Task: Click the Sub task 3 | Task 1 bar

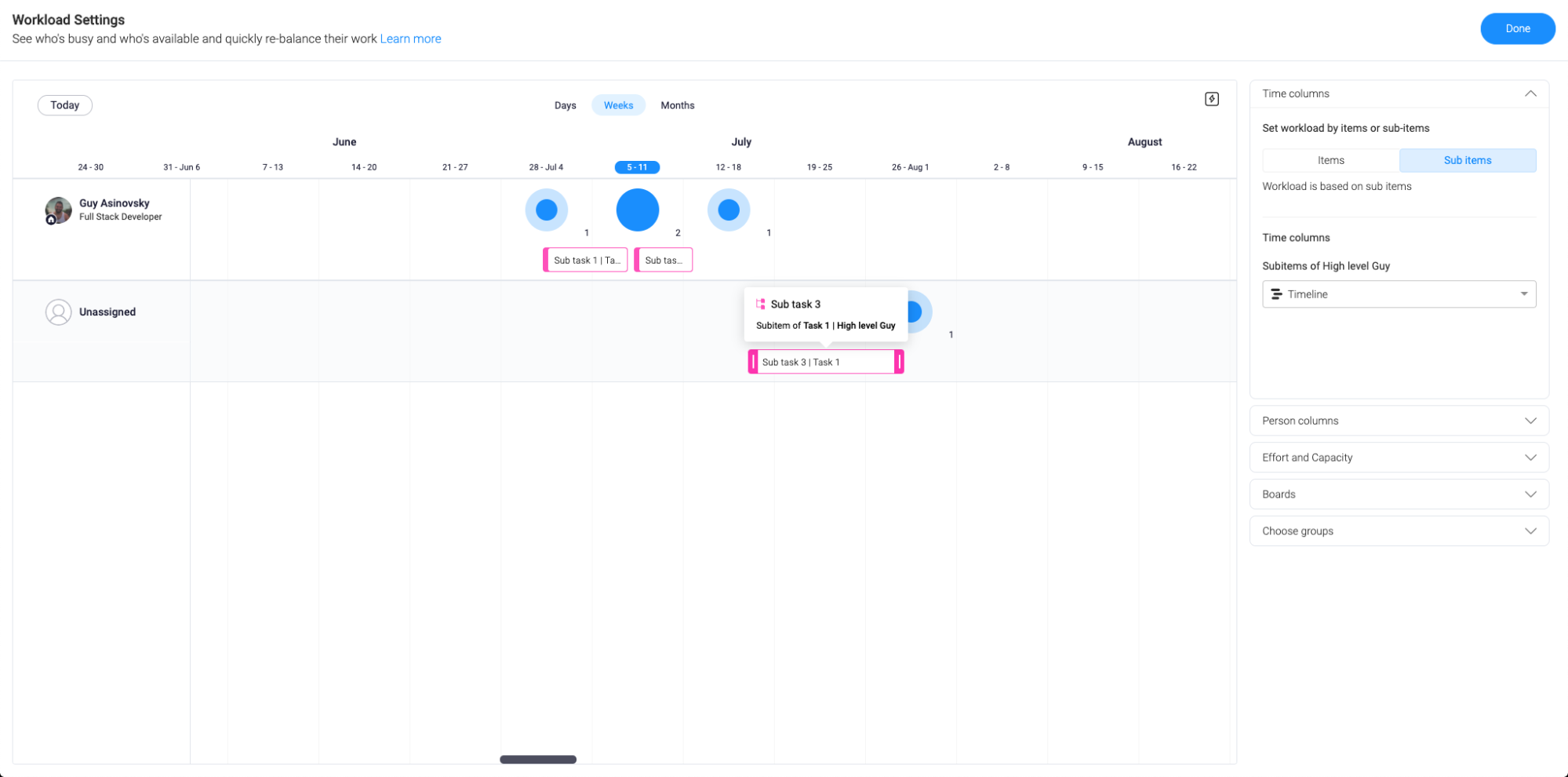Action: pos(826,362)
